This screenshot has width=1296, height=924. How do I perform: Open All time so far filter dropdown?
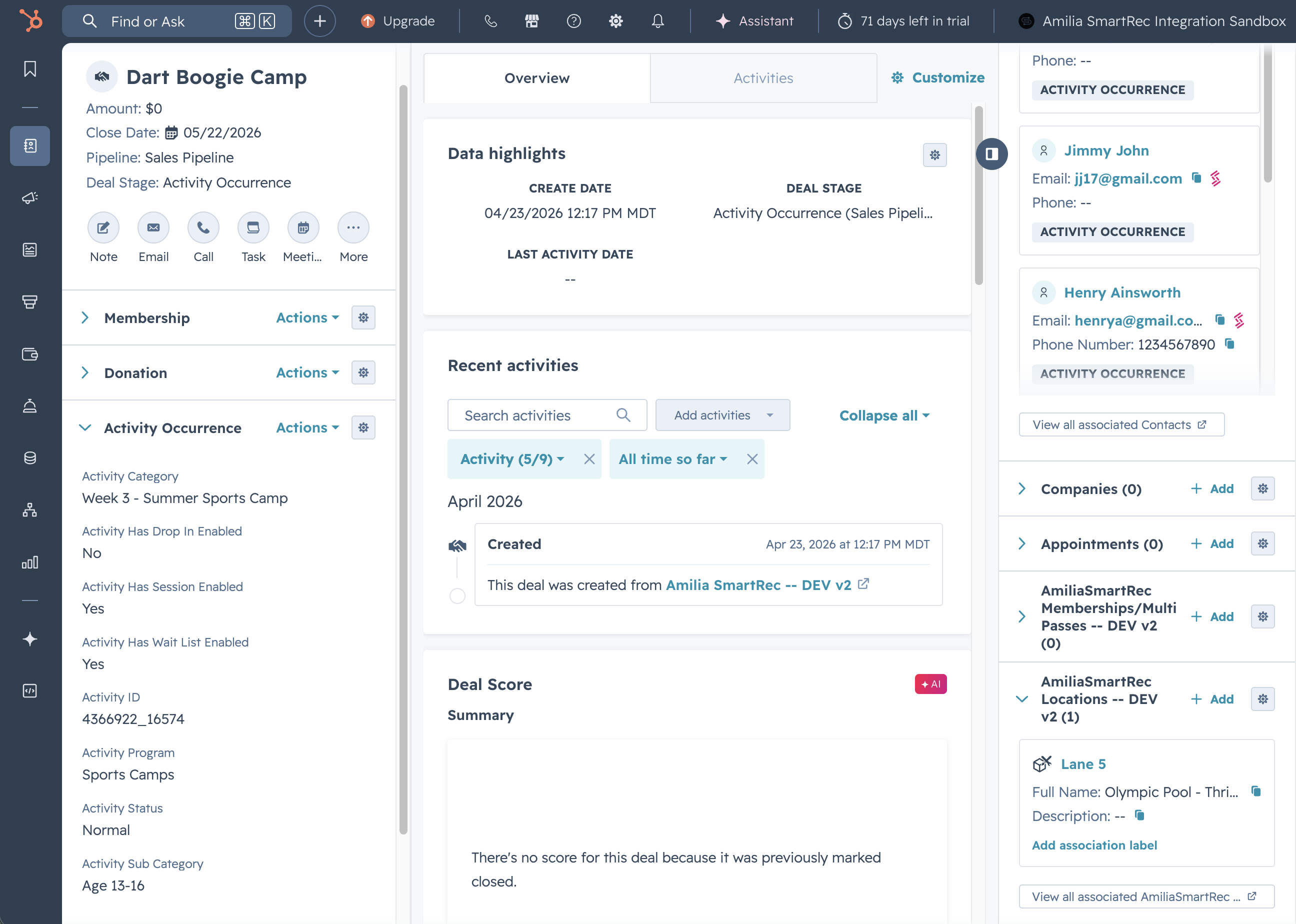[673, 459]
